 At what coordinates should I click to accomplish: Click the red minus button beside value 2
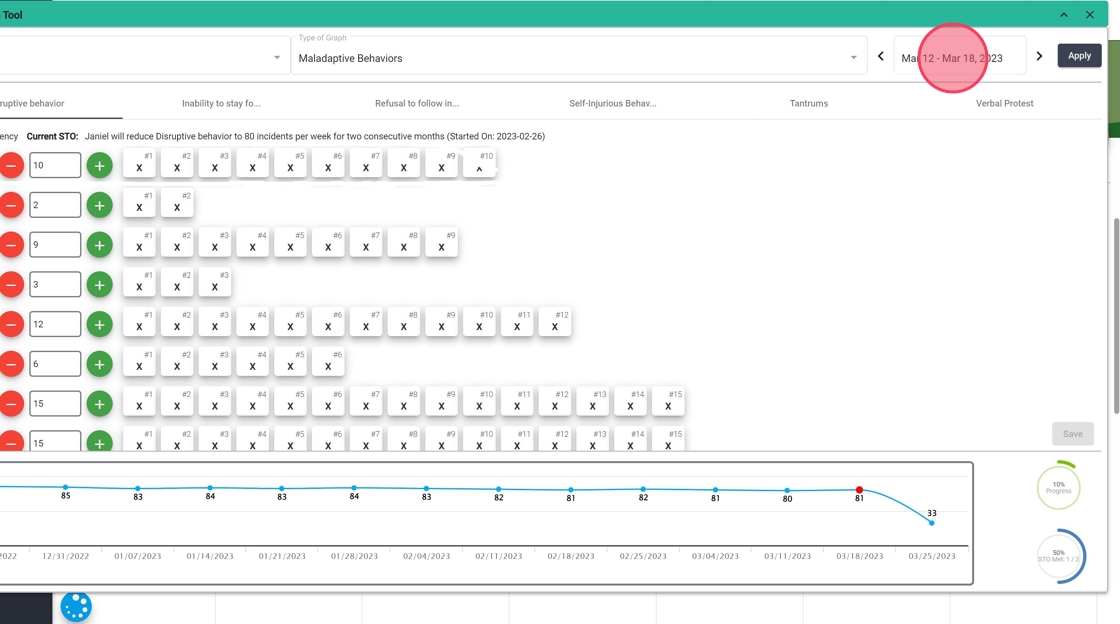pos(11,205)
